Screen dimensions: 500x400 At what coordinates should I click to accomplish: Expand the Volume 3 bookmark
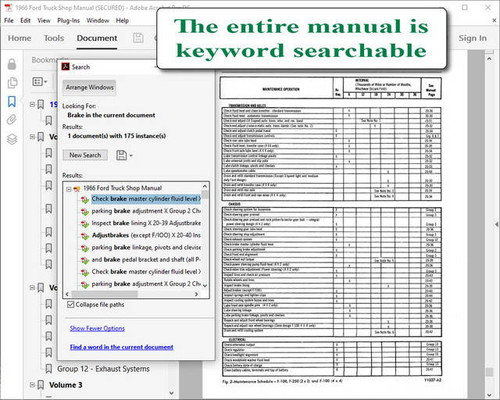click(32, 385)
